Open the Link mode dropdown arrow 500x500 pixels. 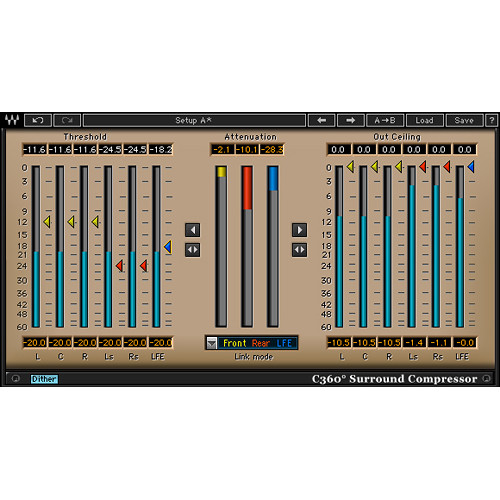pos(212,343)
